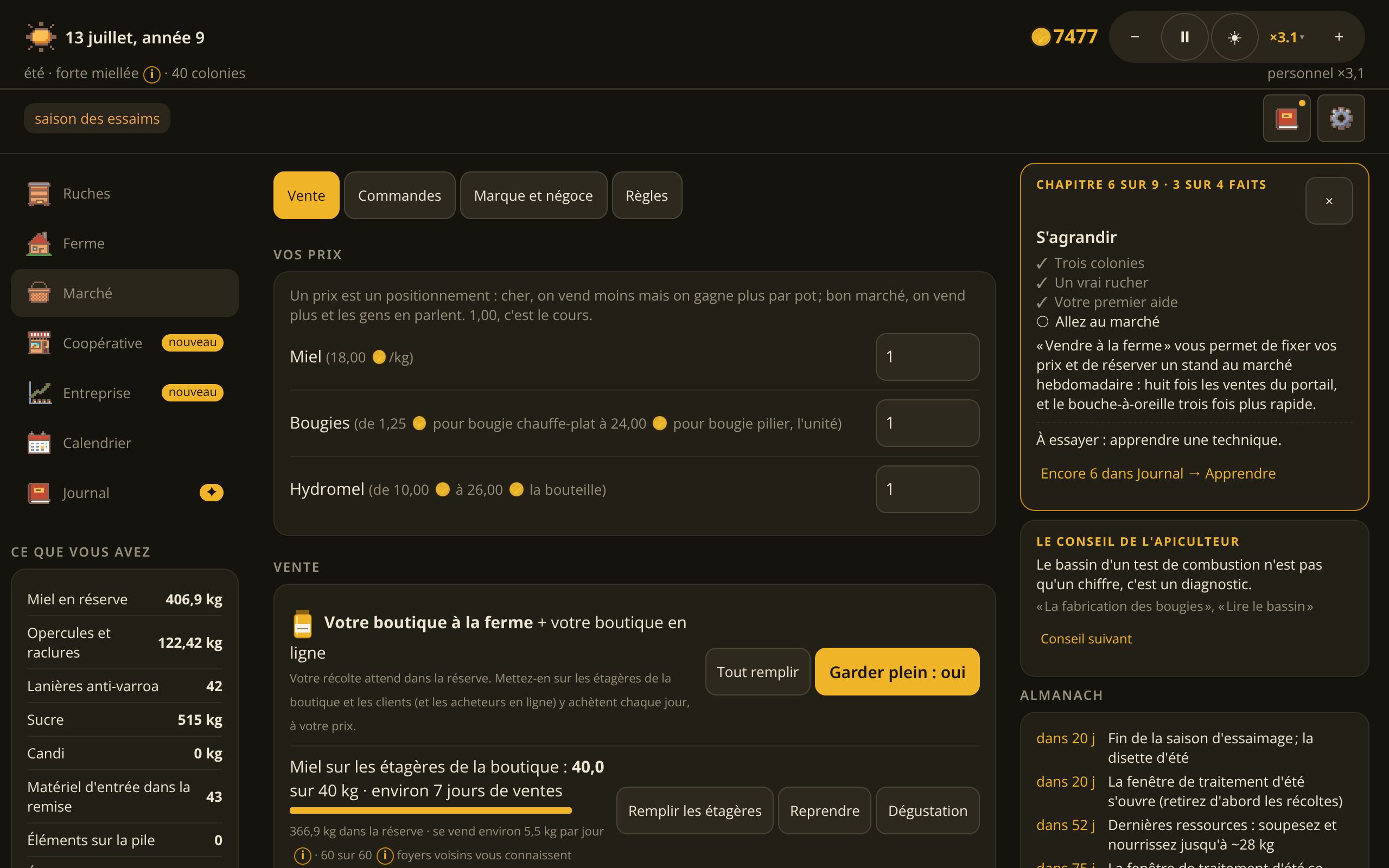Close the chapter S'agrandir panel
Viewport: 1389px width, 868px height.
1329,201
